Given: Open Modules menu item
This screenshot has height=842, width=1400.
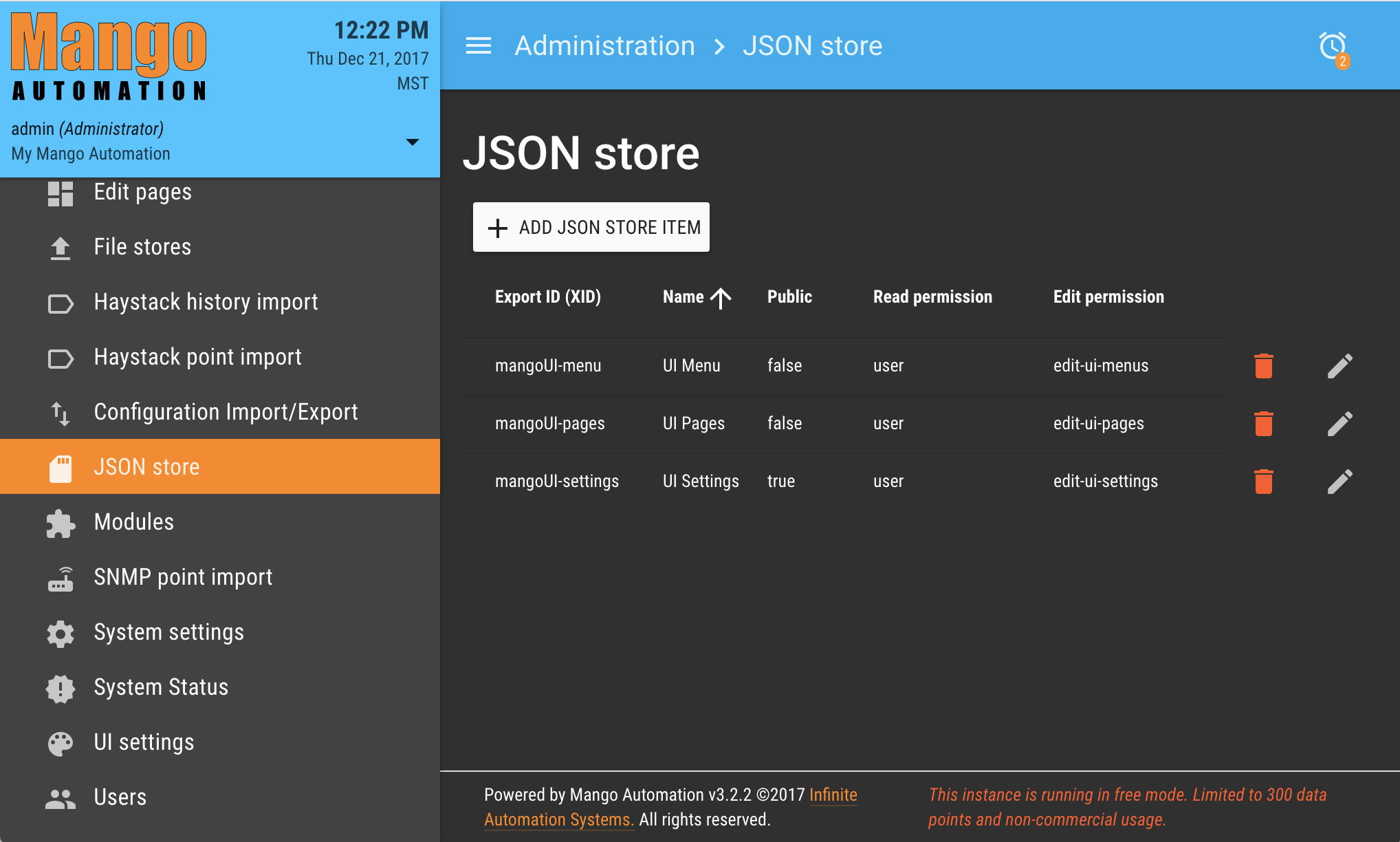Looking at the screenshot, I should click(220, 521).
